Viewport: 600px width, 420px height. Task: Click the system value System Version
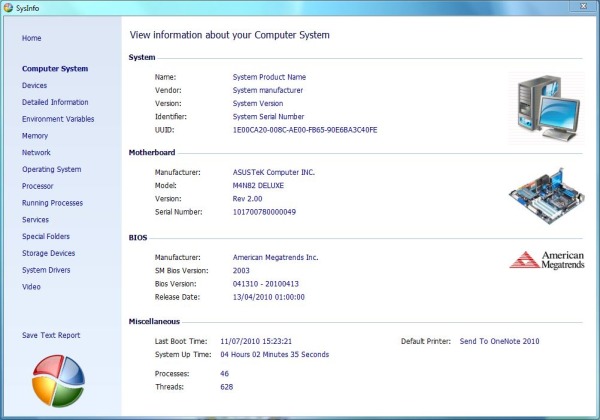coord(258,103)
